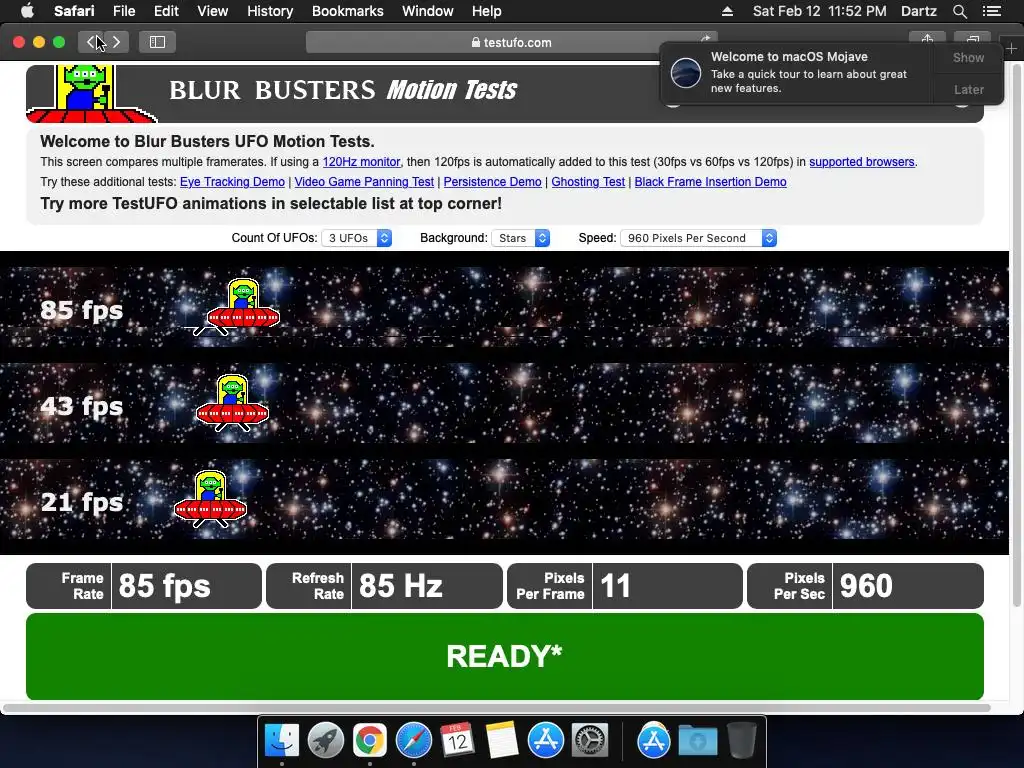Screen dimensions: 1024x768
Task: Open the View menu
Action: pyautogui.click(x=212, y=11)
